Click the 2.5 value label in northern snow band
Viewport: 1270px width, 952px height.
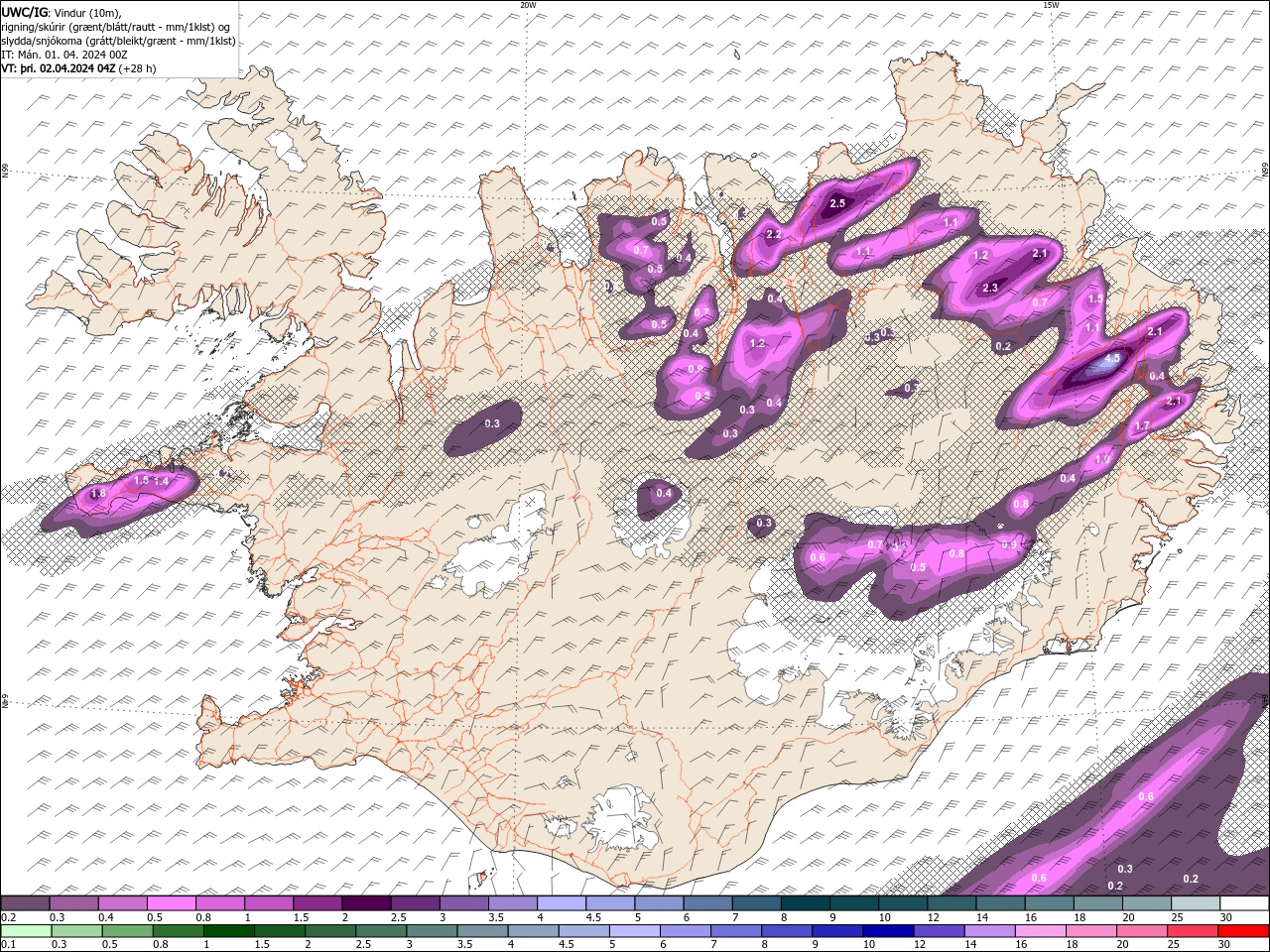click(x=837, y=203)
